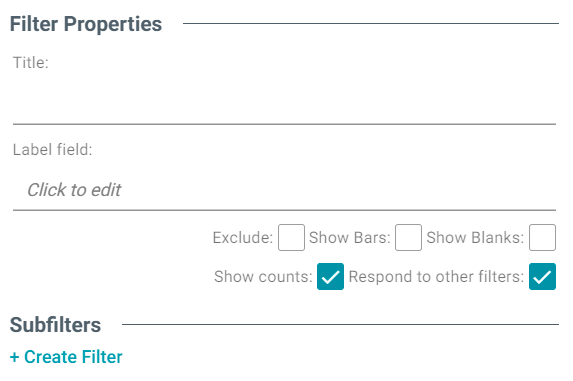Edit the Label field 'Click to edit' box

pyautogui.click(x=284, y=190)
